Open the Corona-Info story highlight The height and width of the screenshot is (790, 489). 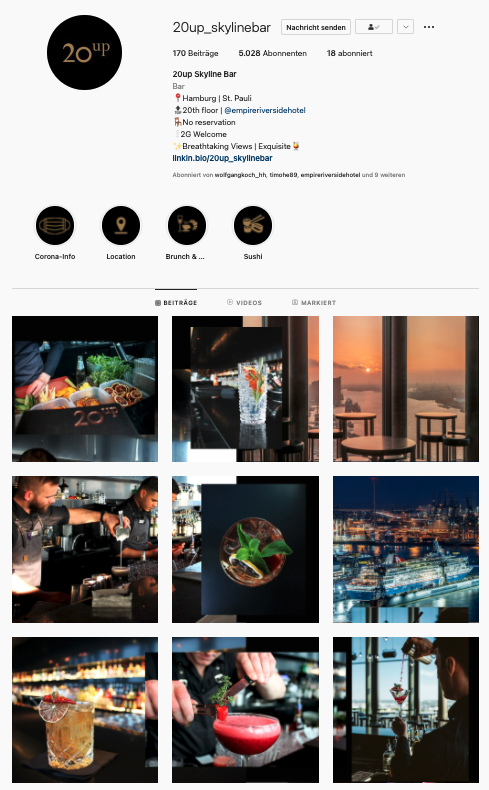(x=55, y=226)
